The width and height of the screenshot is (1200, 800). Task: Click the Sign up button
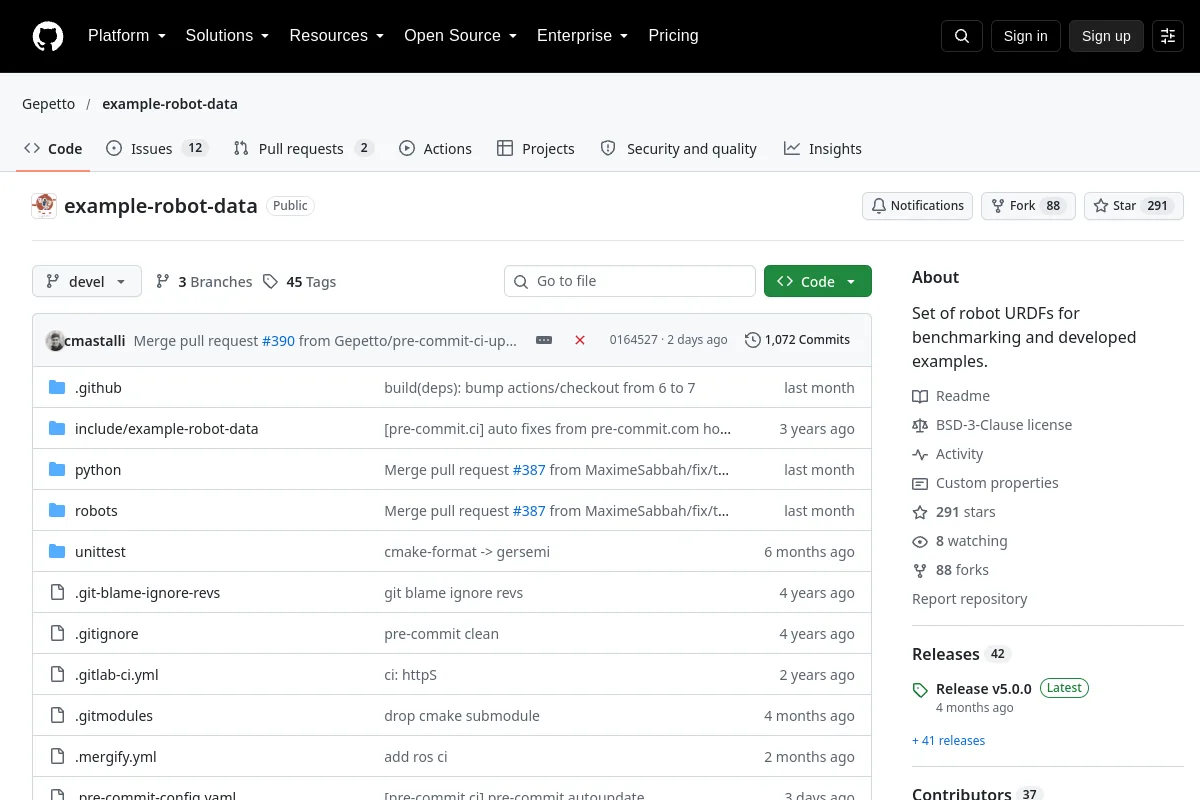[1106, 36]
